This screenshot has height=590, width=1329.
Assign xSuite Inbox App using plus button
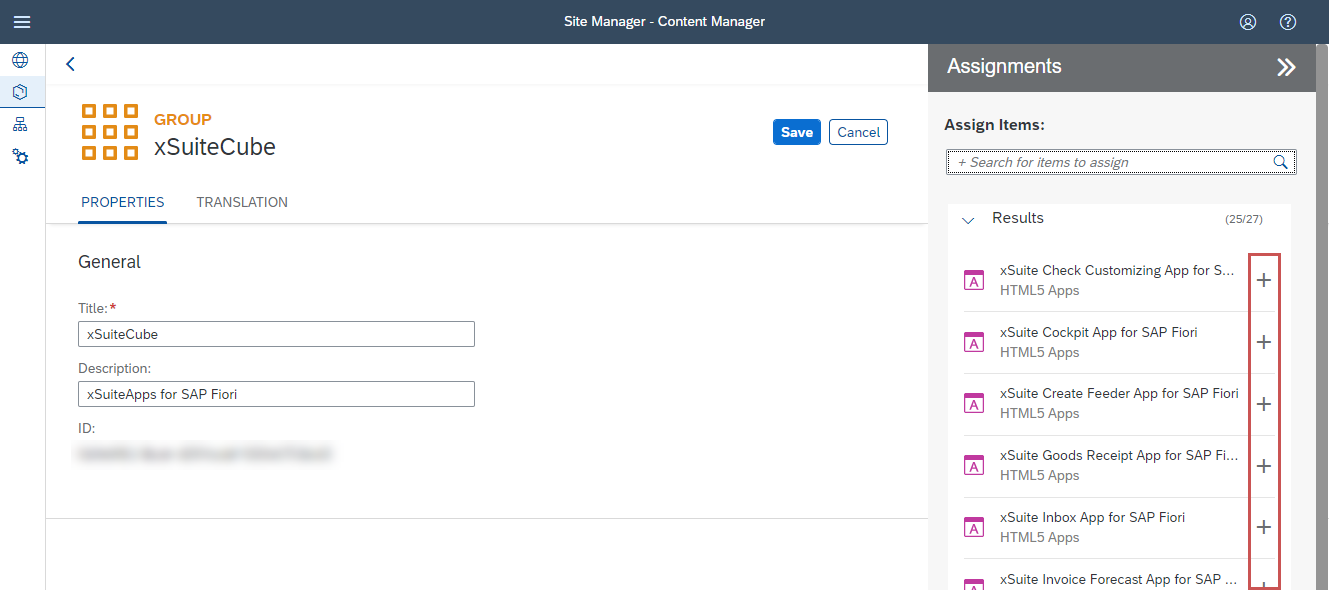tap(1264, 527)
